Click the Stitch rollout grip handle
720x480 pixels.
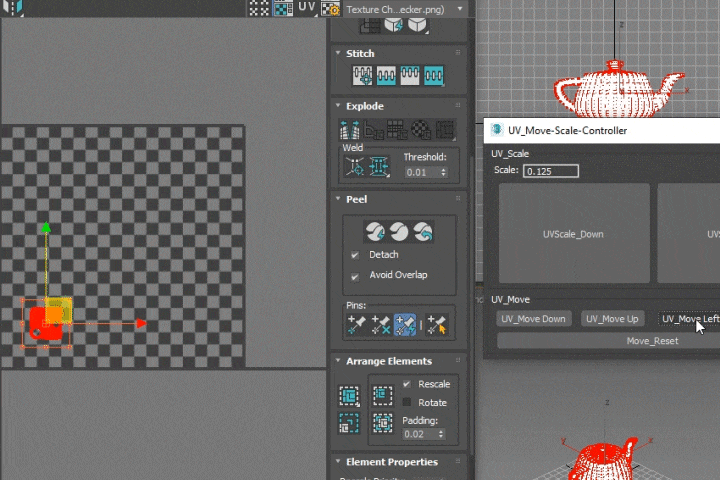[458, 53]
